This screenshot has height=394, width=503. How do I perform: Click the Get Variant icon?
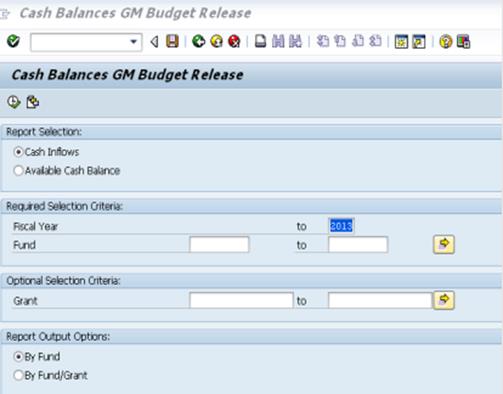[33, 102]
